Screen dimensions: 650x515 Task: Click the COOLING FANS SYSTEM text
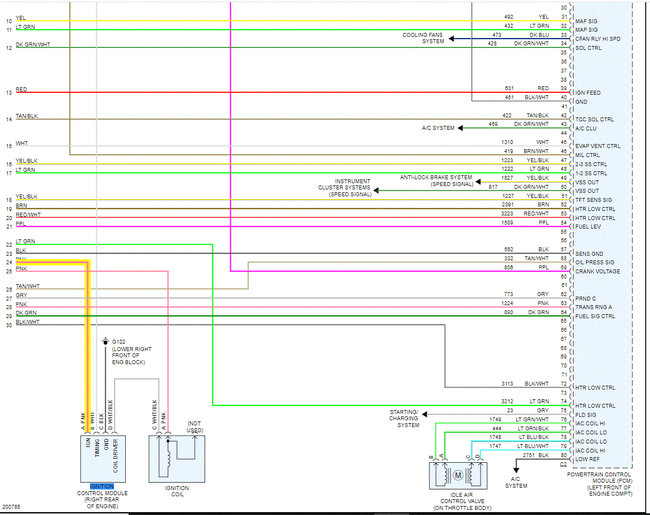(423, 38)
